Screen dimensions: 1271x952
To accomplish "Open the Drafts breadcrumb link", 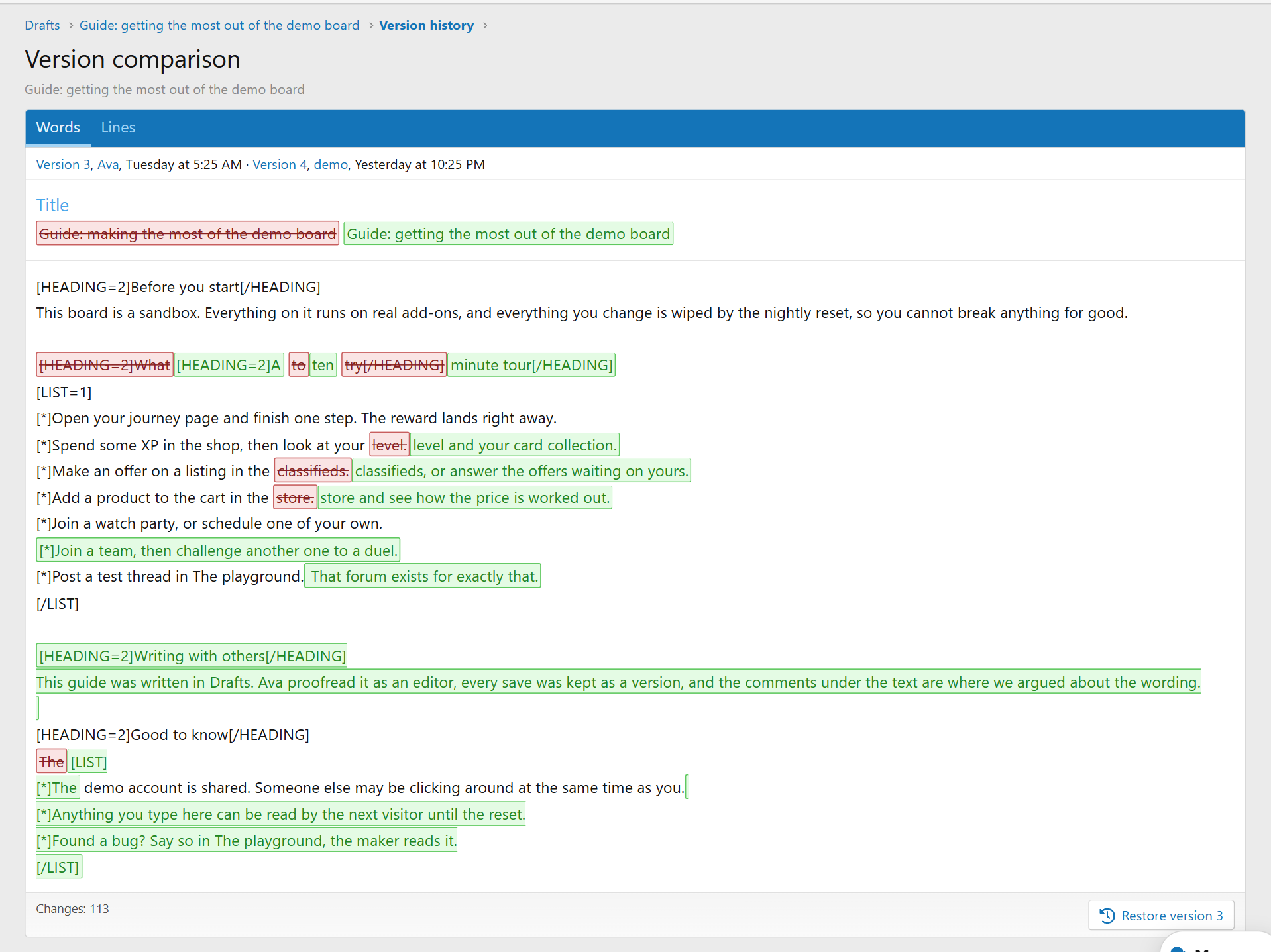I will click(x=42, y=25).
